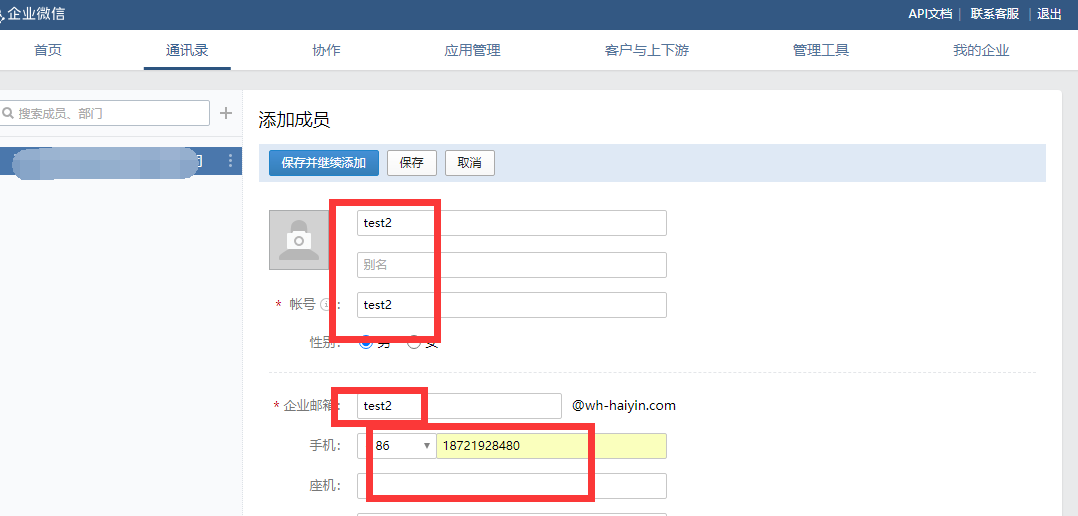Open the API文档 link
The width and height of the screenshot is (1078, 516).
(931, 14)
